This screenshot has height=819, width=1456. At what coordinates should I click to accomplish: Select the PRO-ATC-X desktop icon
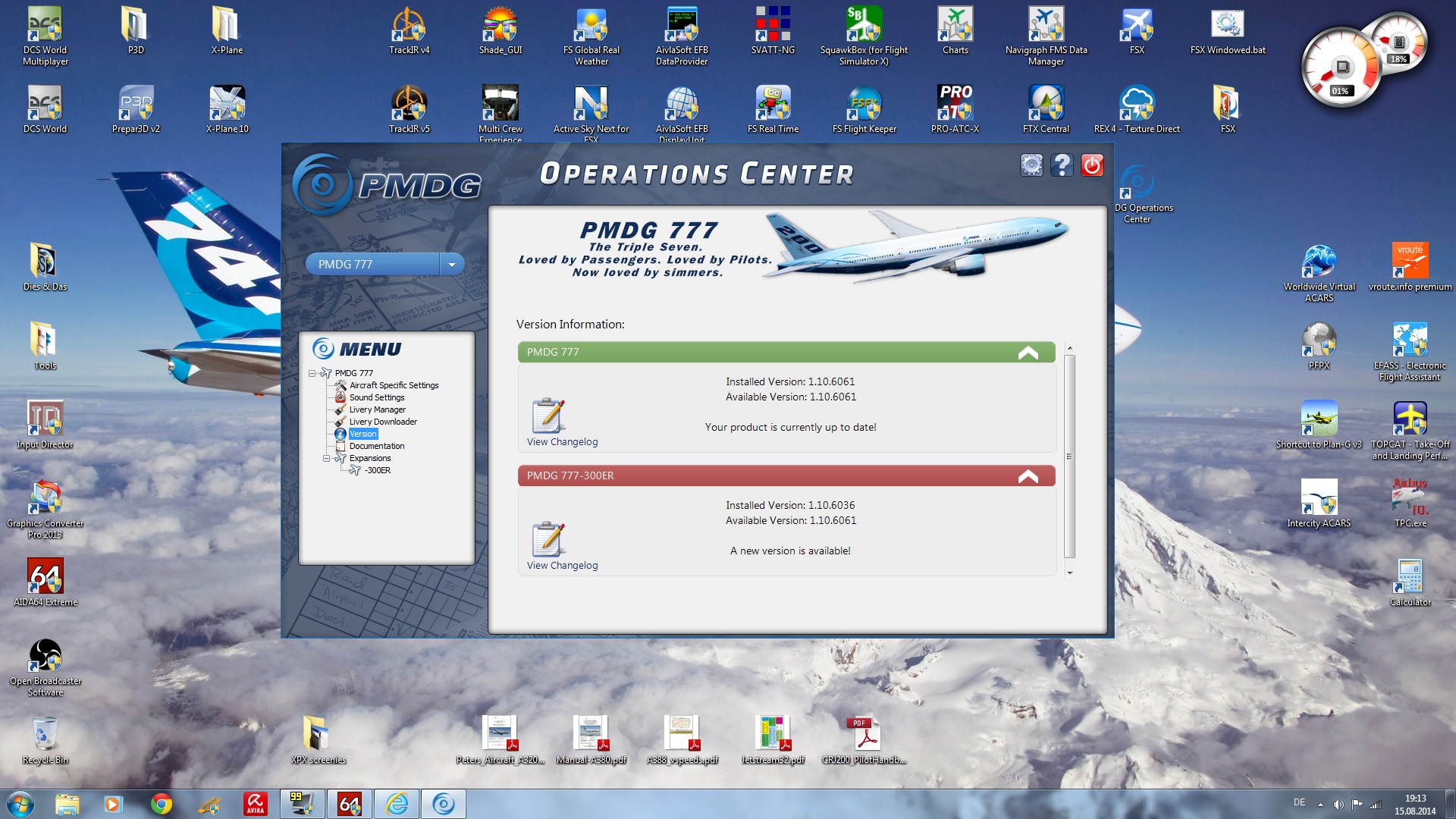tap(955, 109)
